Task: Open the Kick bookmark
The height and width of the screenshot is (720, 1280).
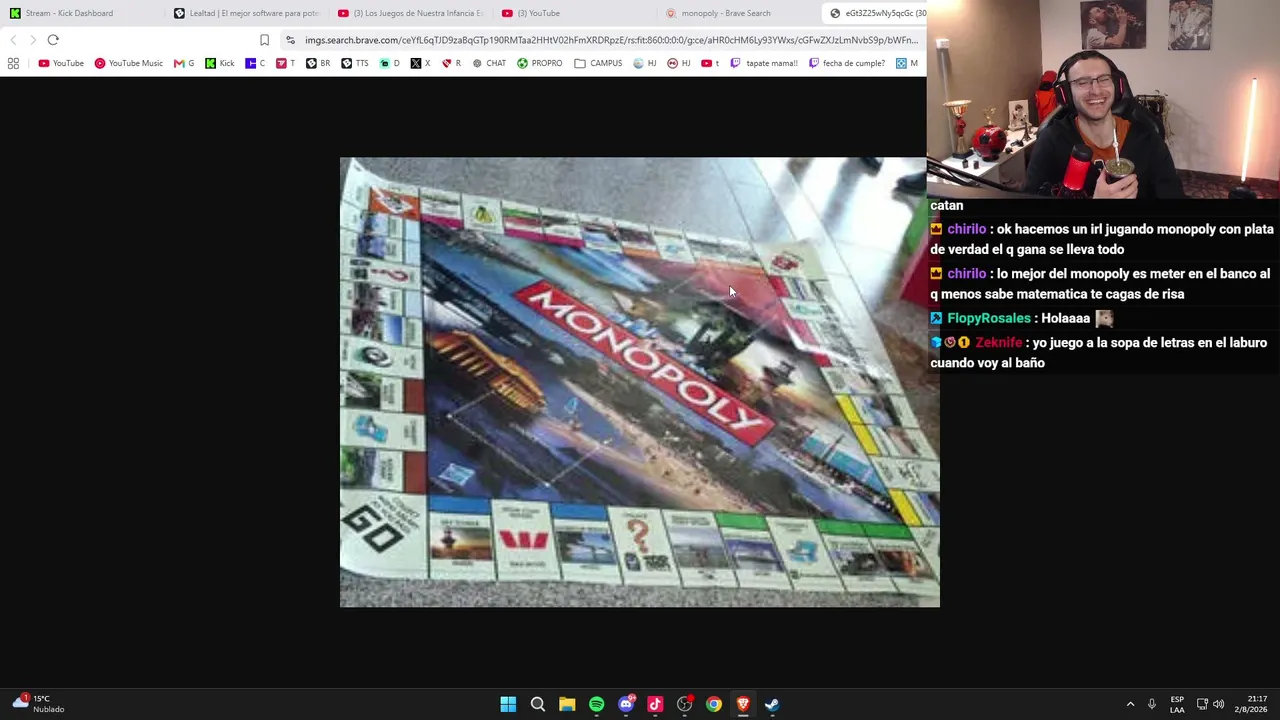Action: [220, 63]
